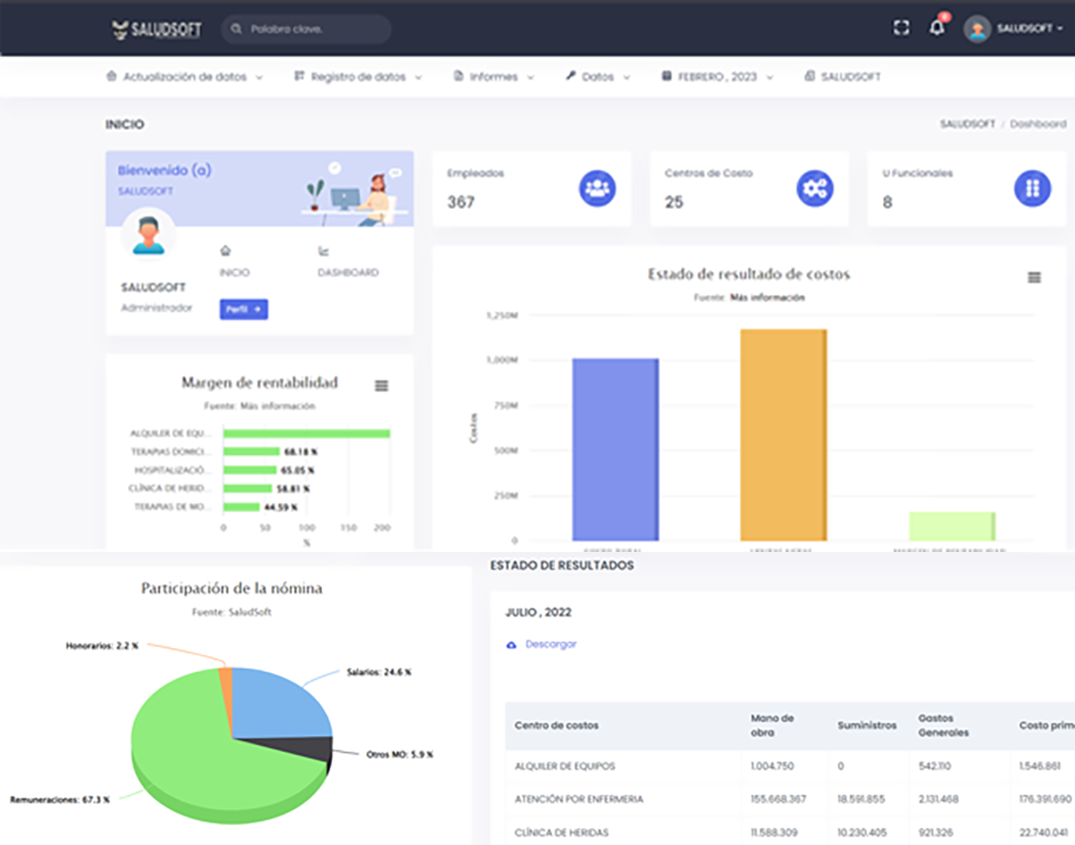Click the INICIO home icon
Viewport: 1075px width, 845px height.
[x=225, y=251]
